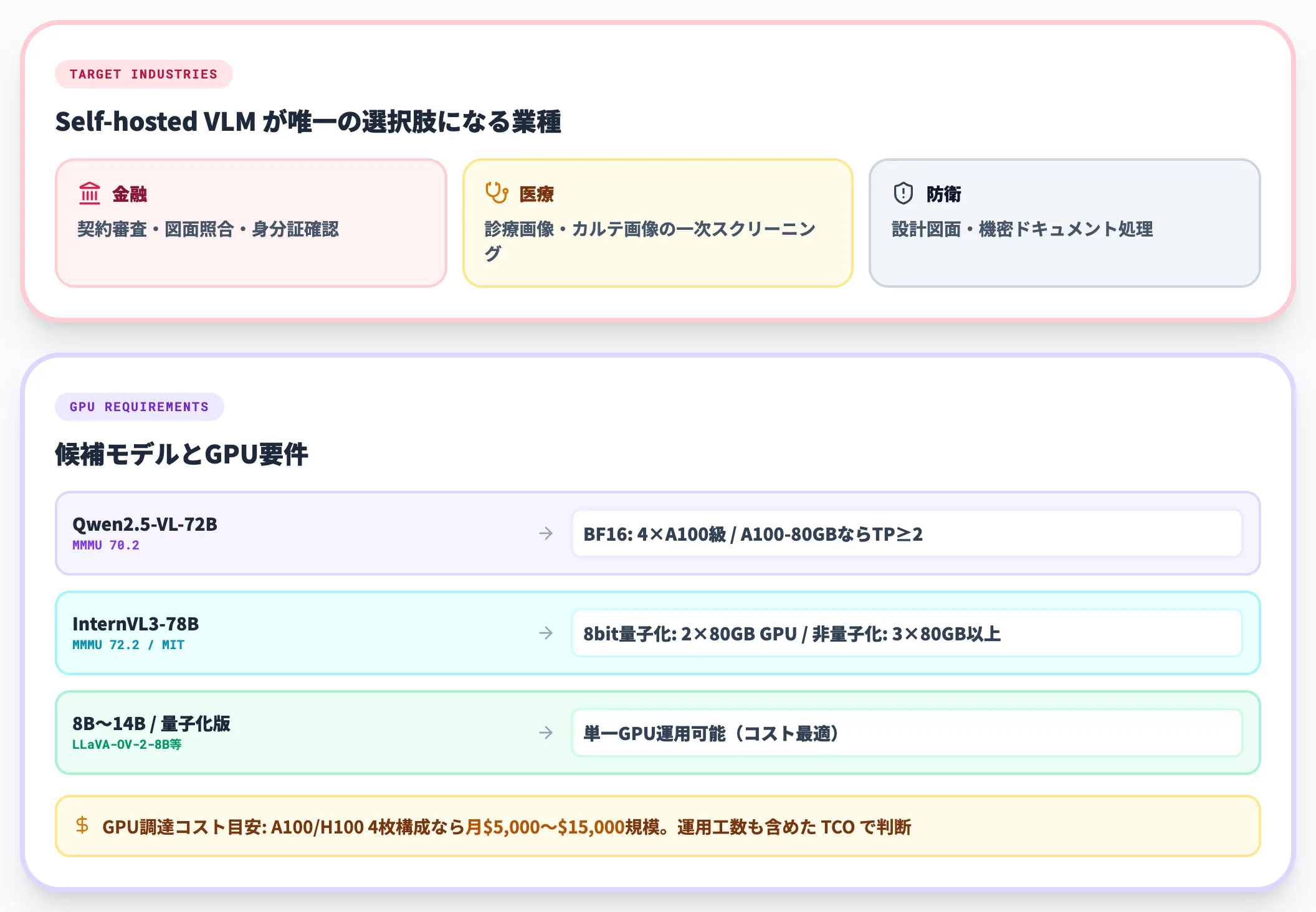Click the text 契約審査・図面照合・身分証確認
The image size is (1316, 912).
[x=208, y=229]
